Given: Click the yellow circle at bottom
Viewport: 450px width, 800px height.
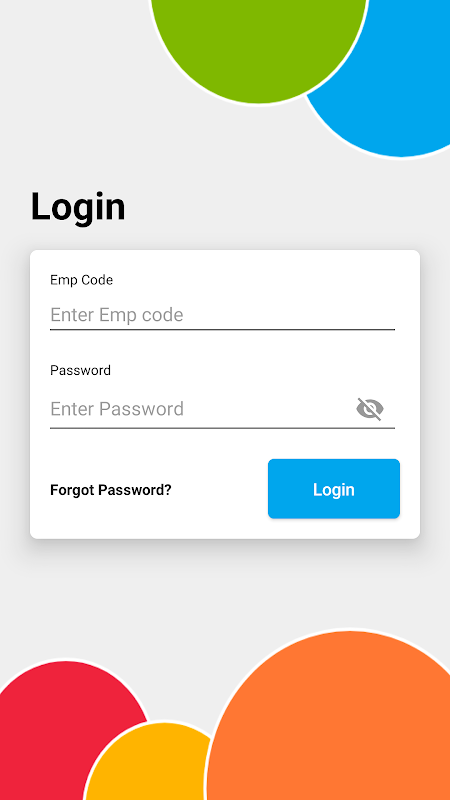Looking at the screenshot, I should [x=148, y=765].
